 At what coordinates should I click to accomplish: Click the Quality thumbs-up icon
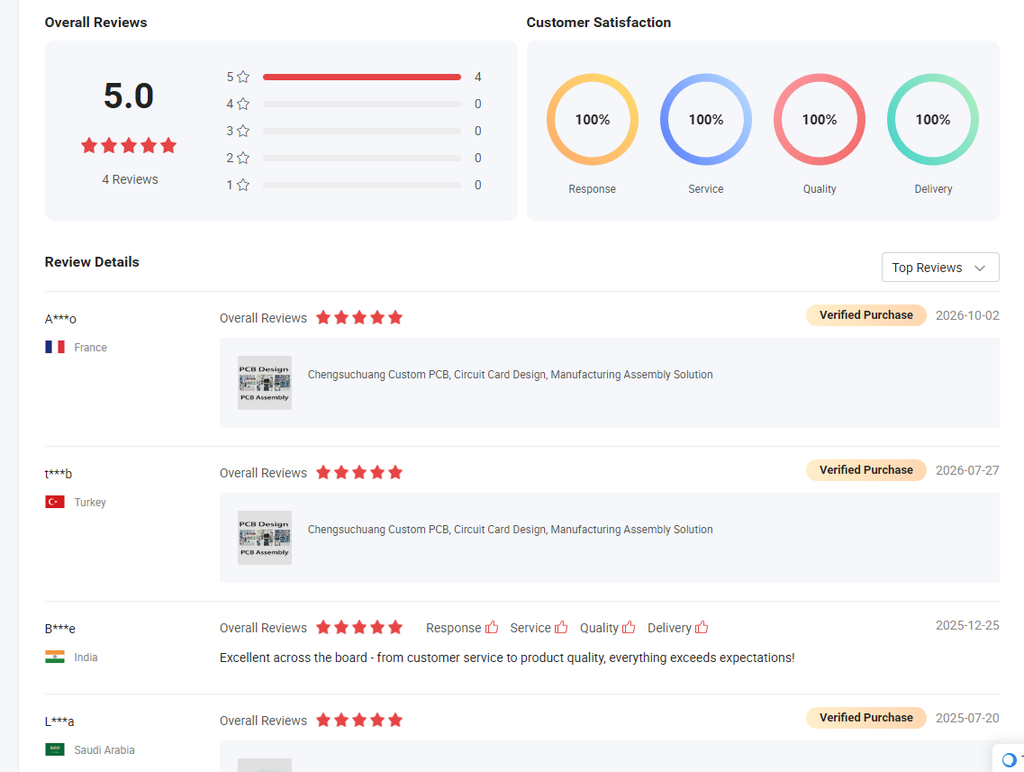(x=628, y=627)
